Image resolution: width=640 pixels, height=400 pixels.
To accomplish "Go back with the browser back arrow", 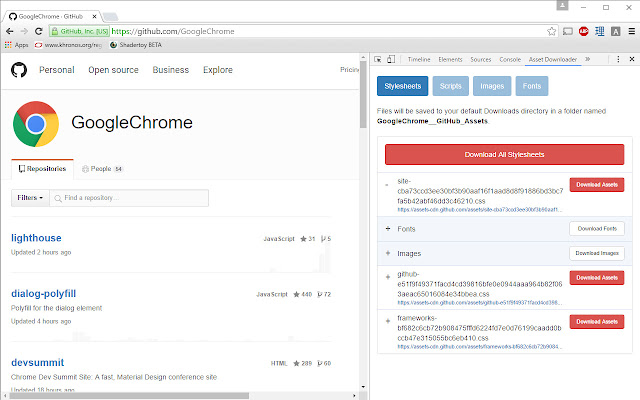I will pyautogui.click(x=10, y=31).
